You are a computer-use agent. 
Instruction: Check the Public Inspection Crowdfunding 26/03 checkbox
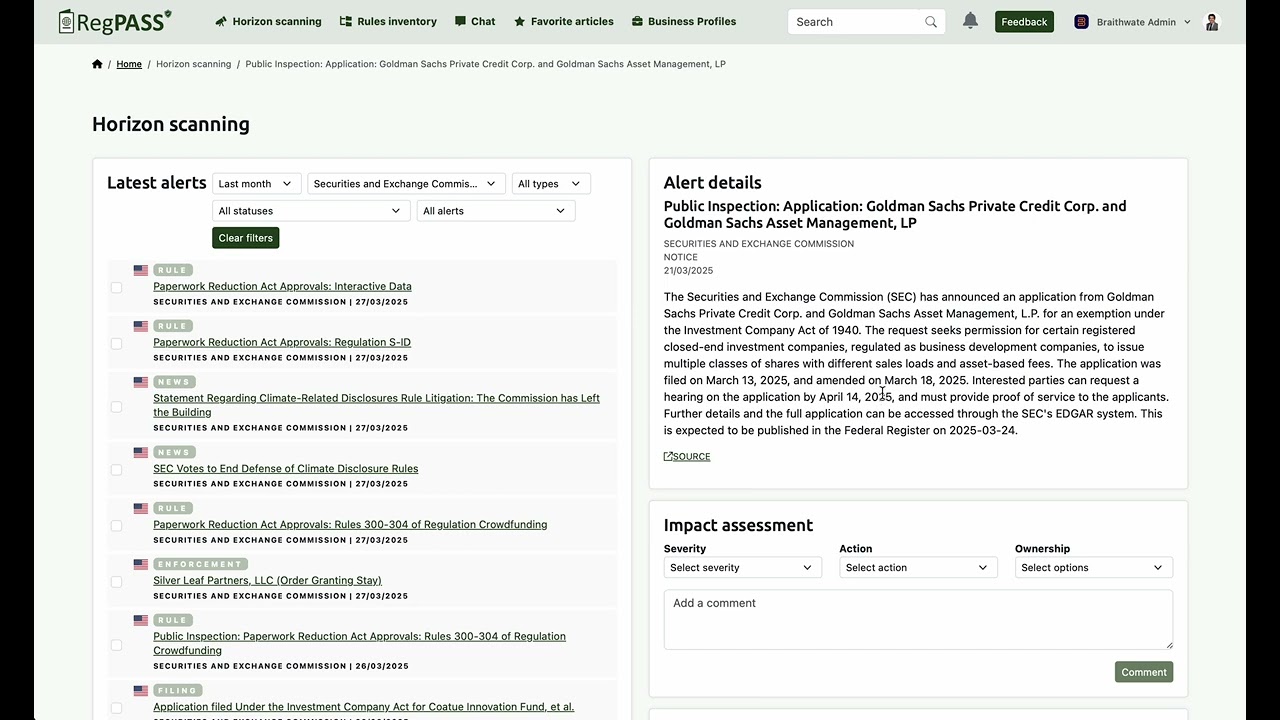click(116, 644)
